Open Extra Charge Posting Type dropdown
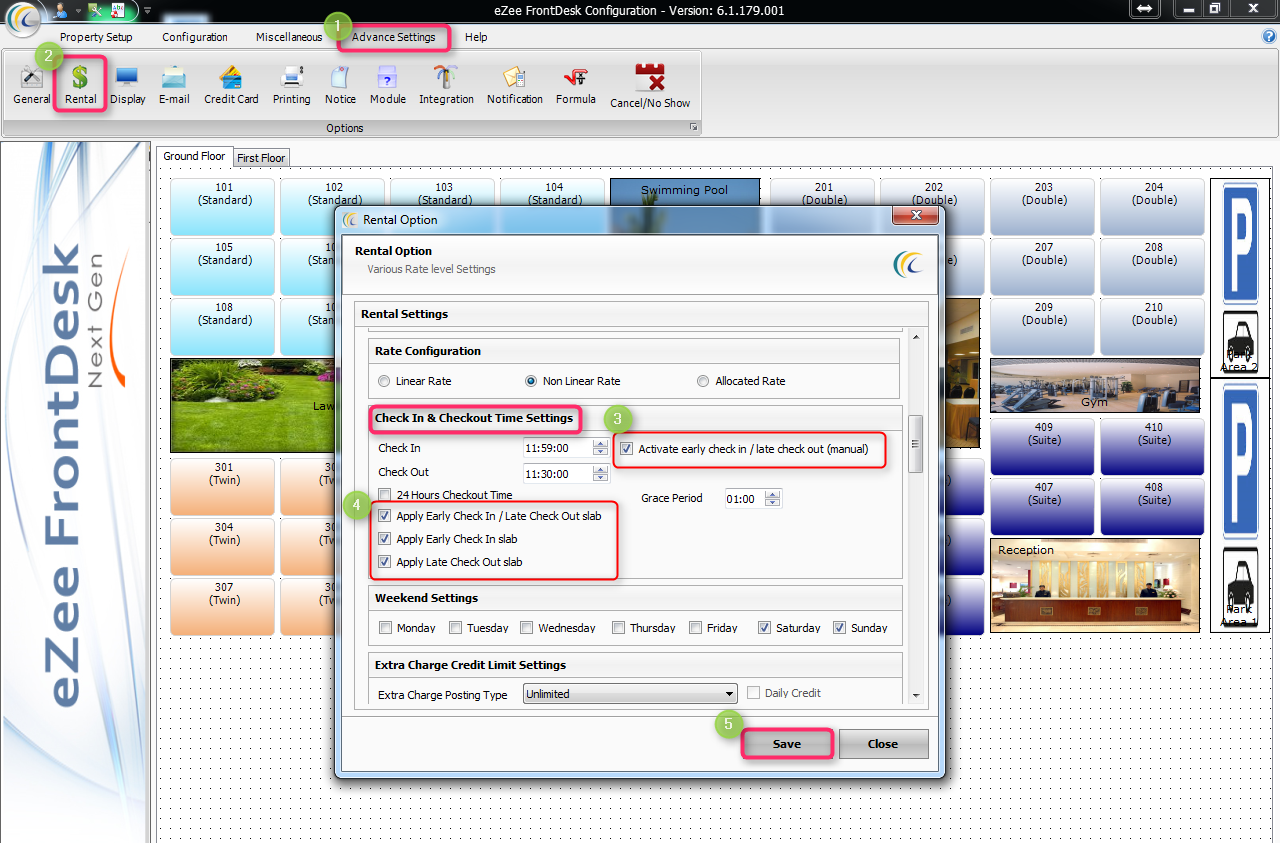The height and width of the screenshot is (843, 1280). (630, 694)
